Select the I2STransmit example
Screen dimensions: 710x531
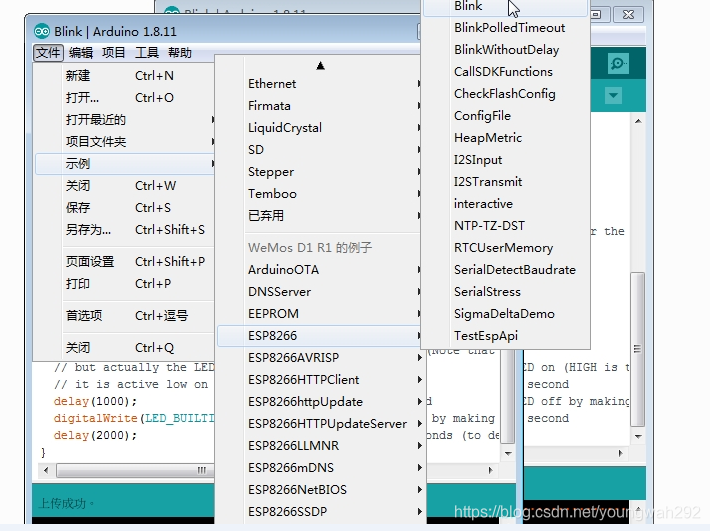click(x=506, y=182)
